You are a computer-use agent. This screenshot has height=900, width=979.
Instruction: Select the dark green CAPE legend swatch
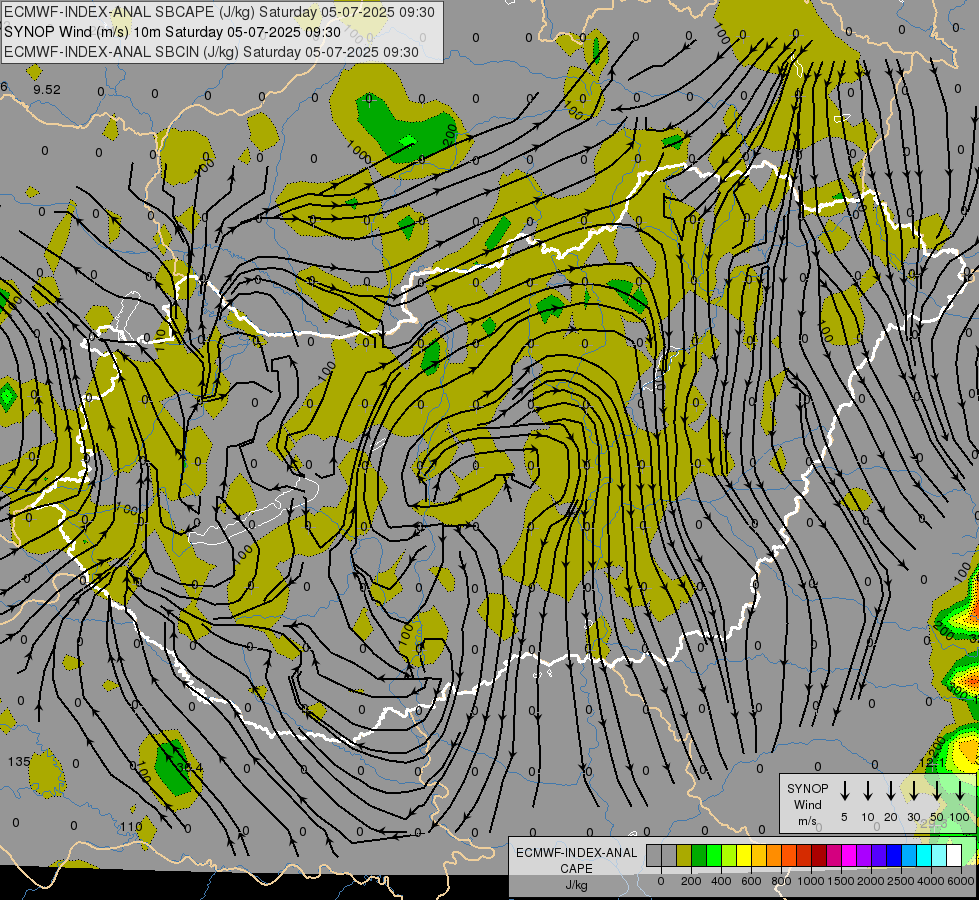[699, 856]
